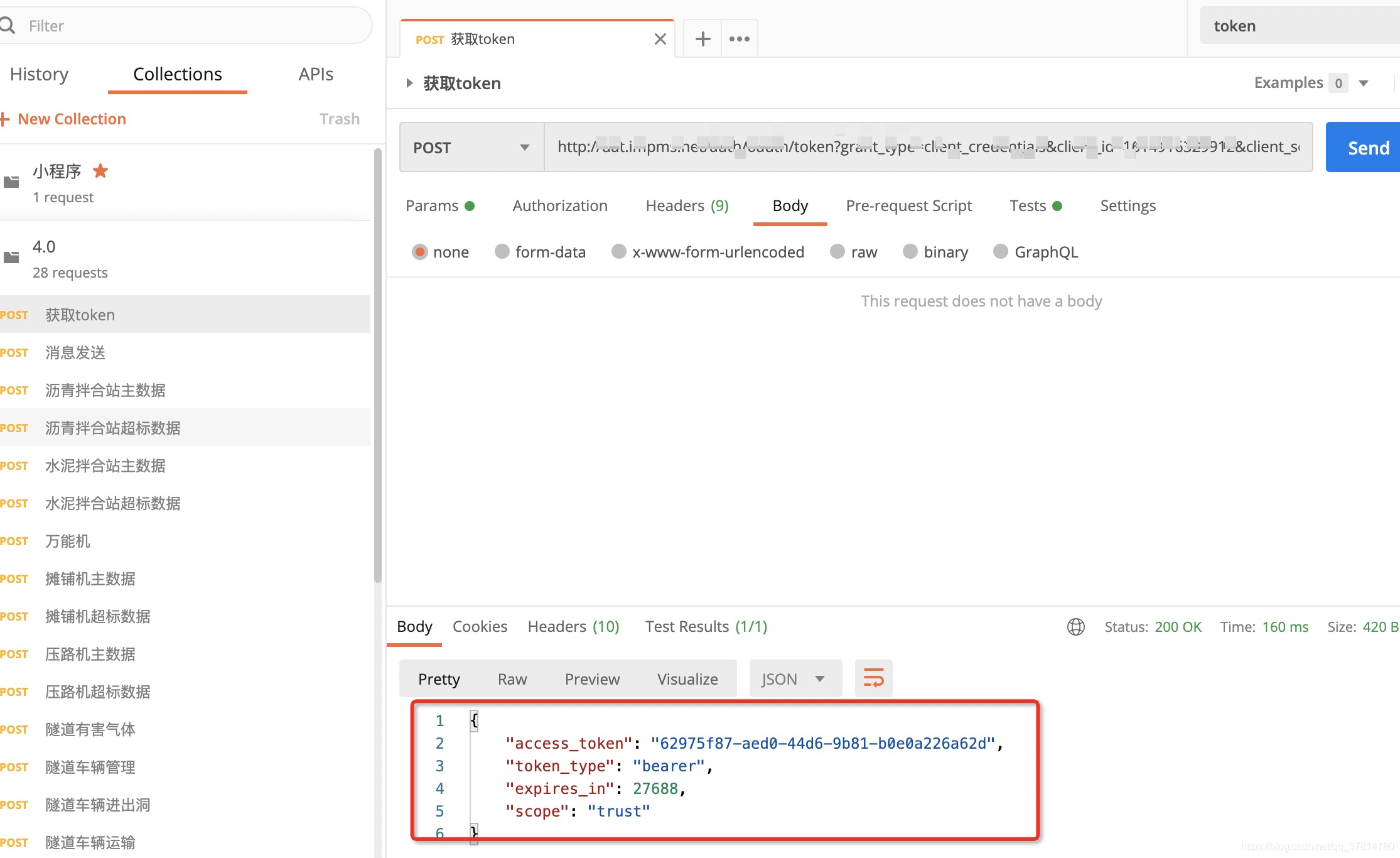
Task: Click the wrap lines icon in response
Action: pyautogui.click(x=873, y=678)
